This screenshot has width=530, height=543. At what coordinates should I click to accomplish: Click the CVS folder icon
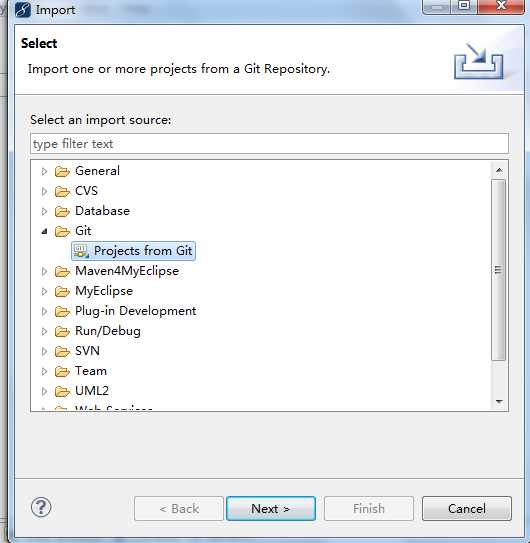[x=62, y=191]
